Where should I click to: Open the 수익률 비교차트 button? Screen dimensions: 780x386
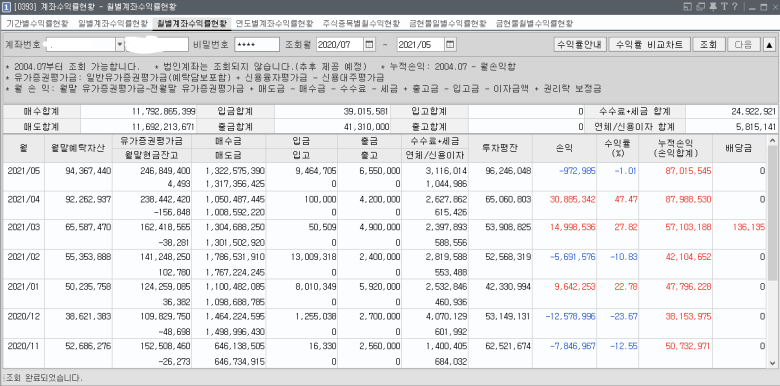pos(649,45)
